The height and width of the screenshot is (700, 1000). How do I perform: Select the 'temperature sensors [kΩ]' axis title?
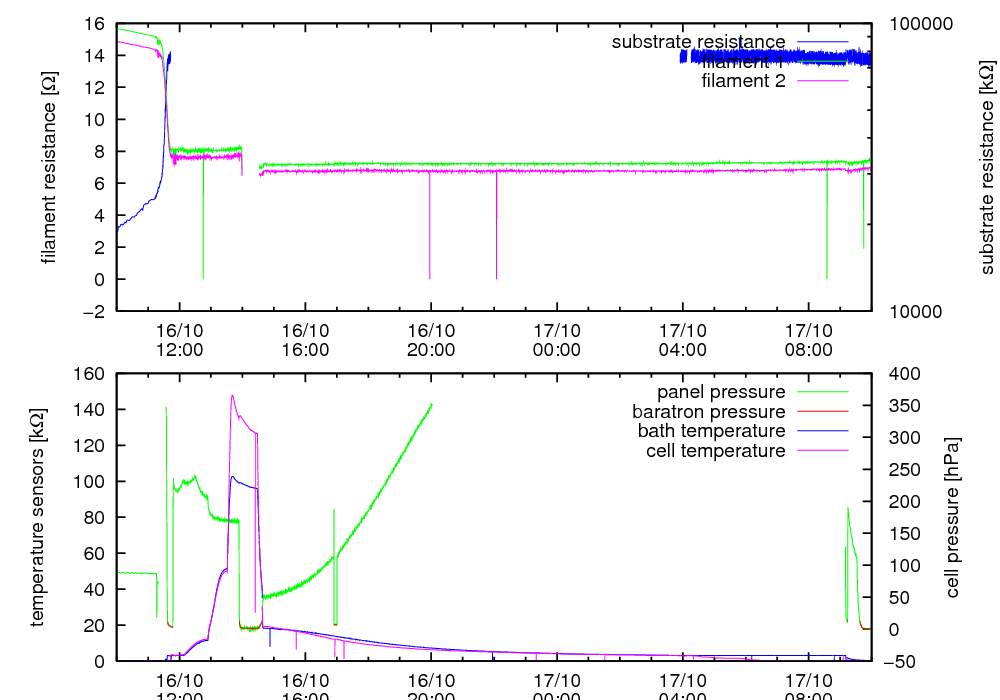tap(37, 517)
